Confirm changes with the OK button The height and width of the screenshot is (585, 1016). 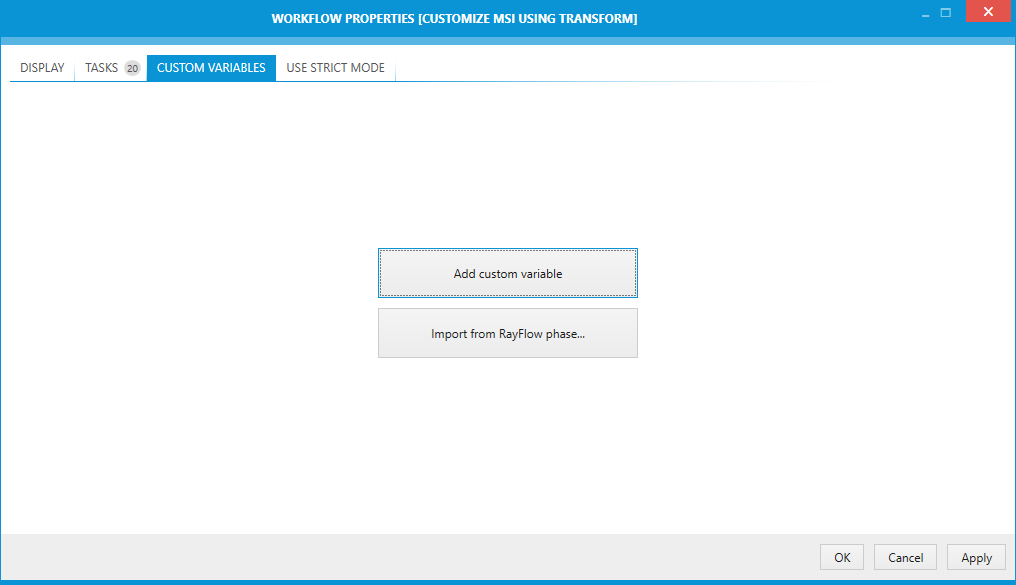pos(841,557)
